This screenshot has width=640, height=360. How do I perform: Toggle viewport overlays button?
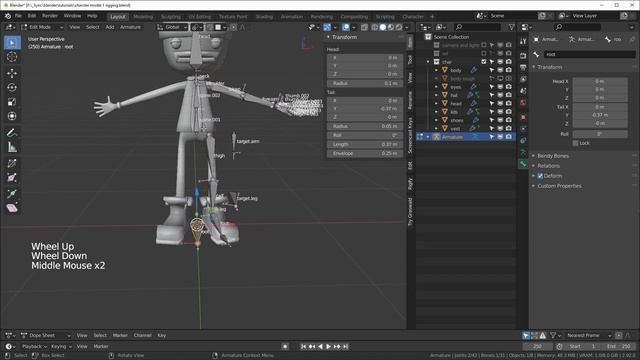pyautogui.click(x=346, y=27)
